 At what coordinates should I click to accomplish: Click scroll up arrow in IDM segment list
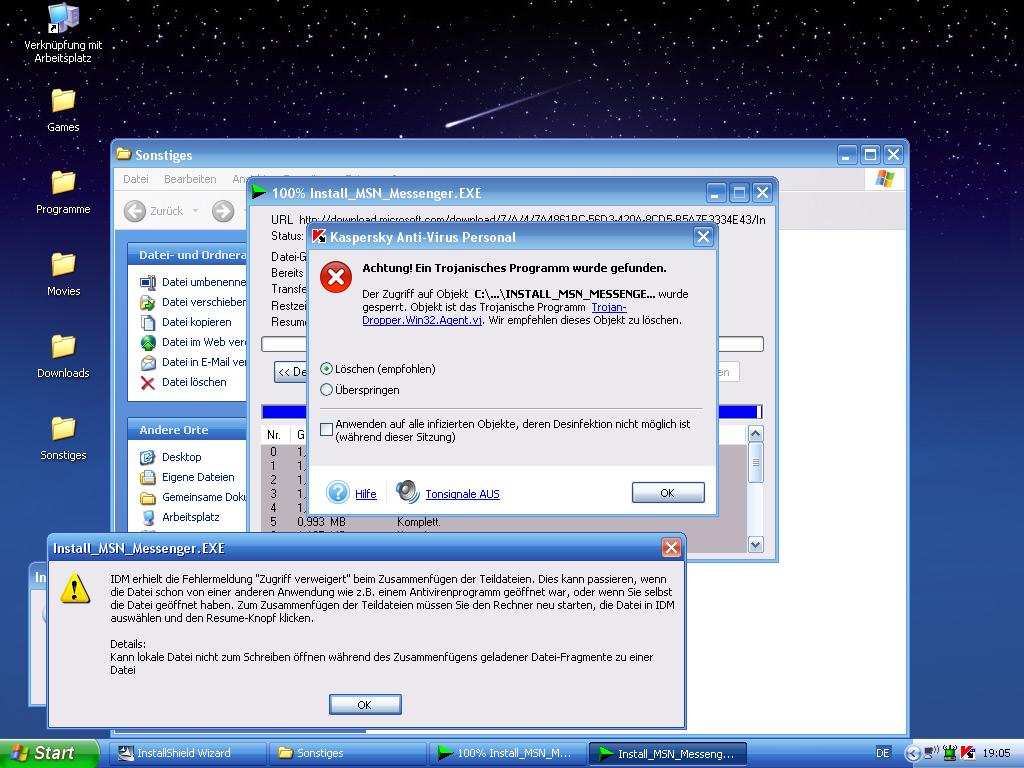(x=756, y=434)
